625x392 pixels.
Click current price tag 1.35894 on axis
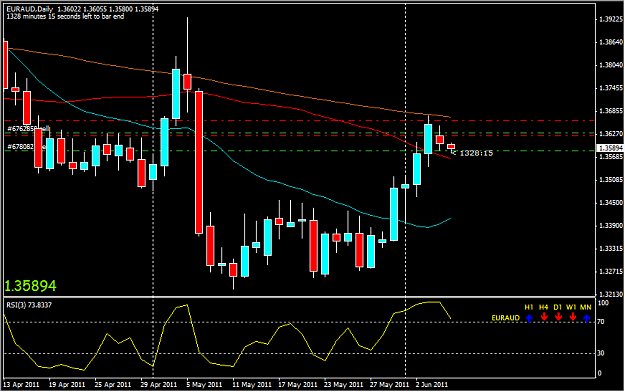610,148
